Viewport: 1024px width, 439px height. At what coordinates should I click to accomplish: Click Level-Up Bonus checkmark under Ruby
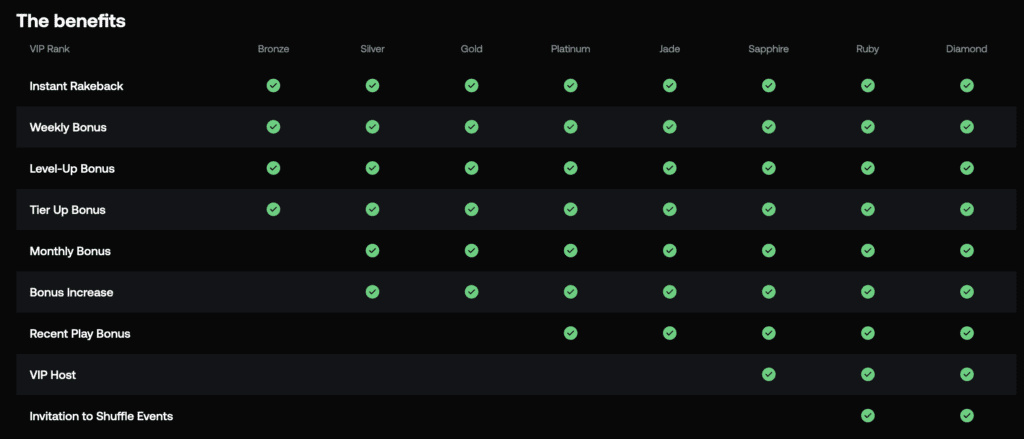[868, 168]
